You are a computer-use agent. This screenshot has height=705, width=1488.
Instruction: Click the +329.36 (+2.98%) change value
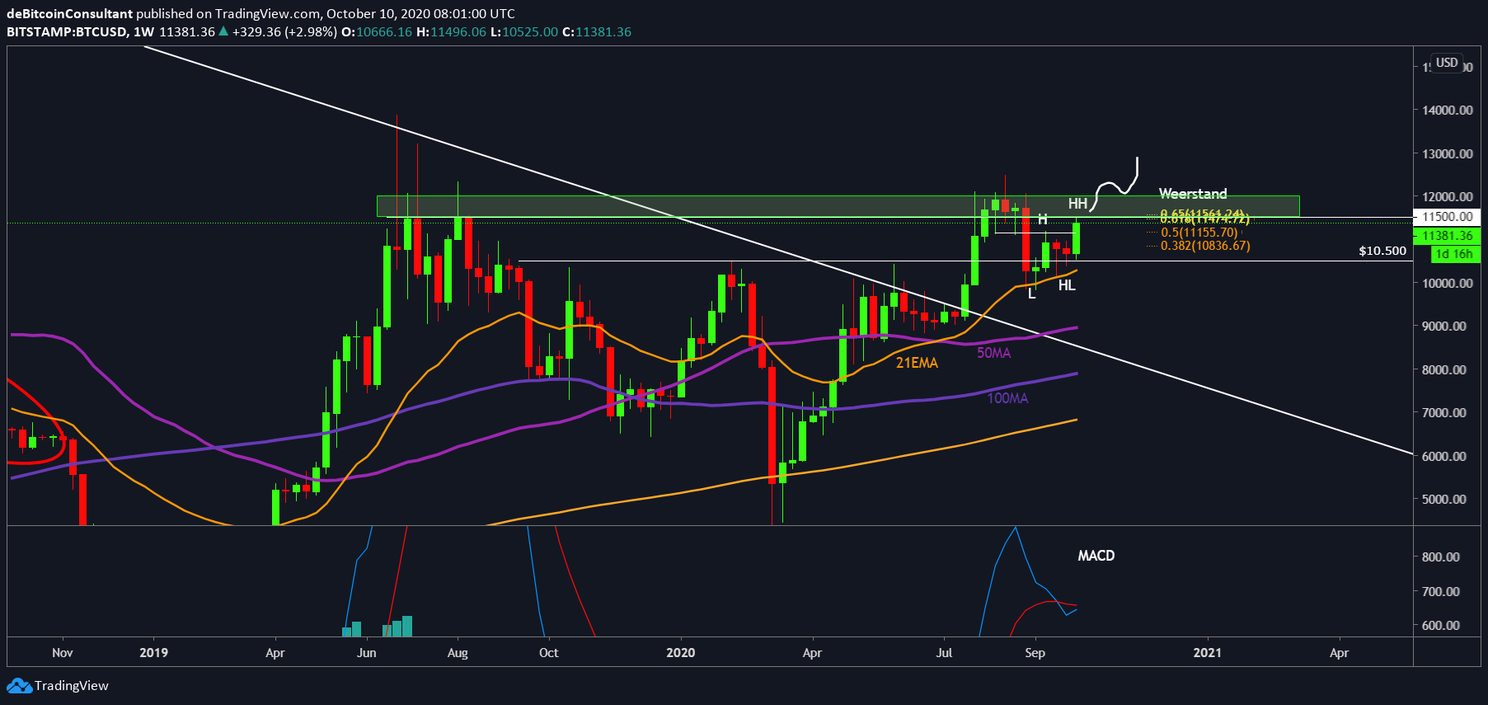point(286,32)
